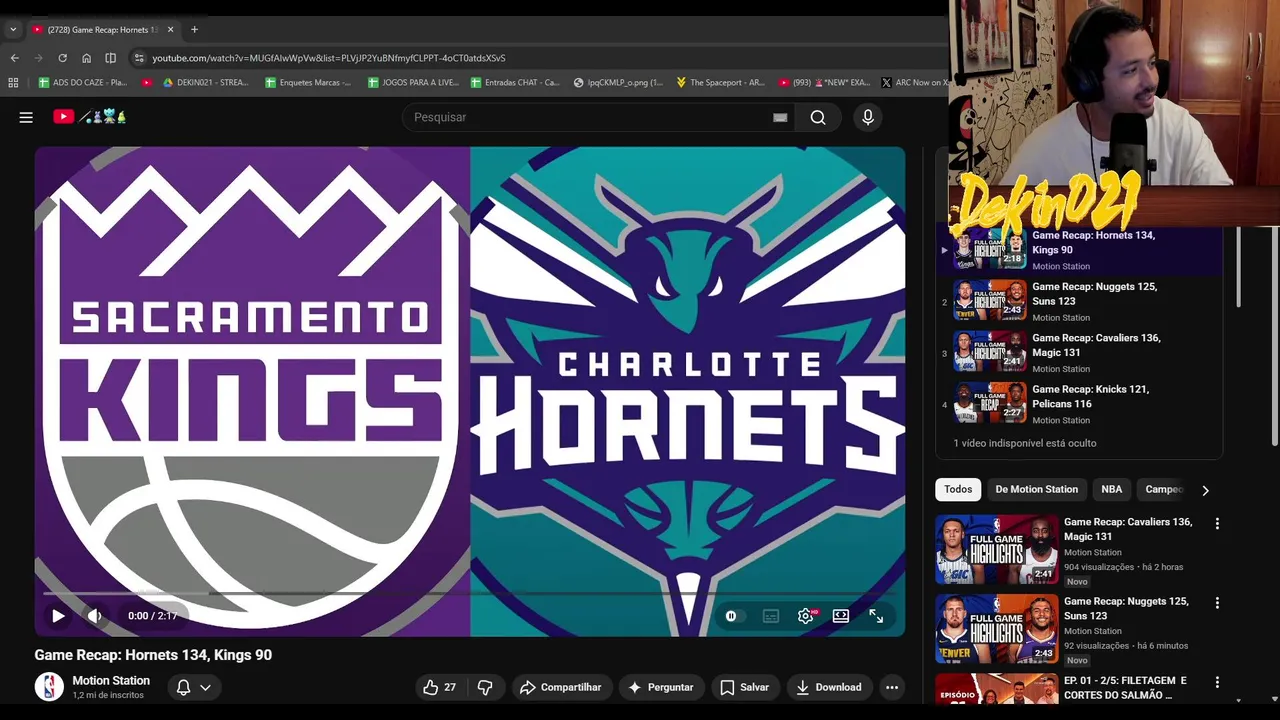The height and width of the screenshot is (720, 1280).
Task: Open The Spaceport bookmark
Action: (x=720, y=83)
